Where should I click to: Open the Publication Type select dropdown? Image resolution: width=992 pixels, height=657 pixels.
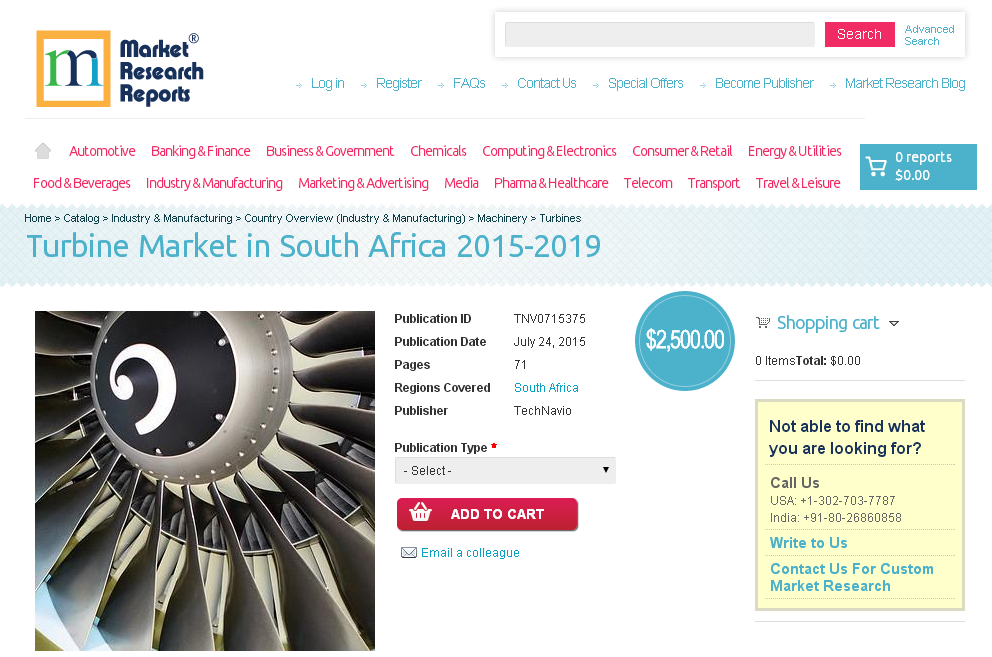[505, 469]
